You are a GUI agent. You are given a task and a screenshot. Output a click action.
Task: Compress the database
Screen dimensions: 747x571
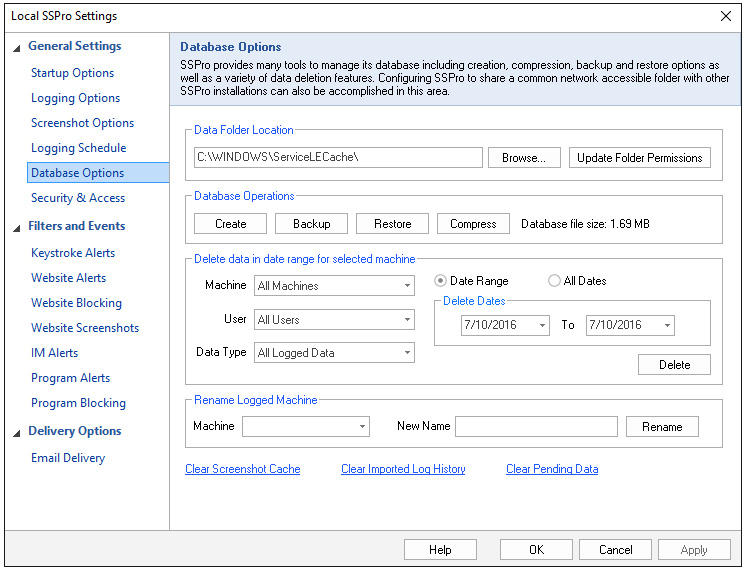pyautogui.click(x=473, y=224)
